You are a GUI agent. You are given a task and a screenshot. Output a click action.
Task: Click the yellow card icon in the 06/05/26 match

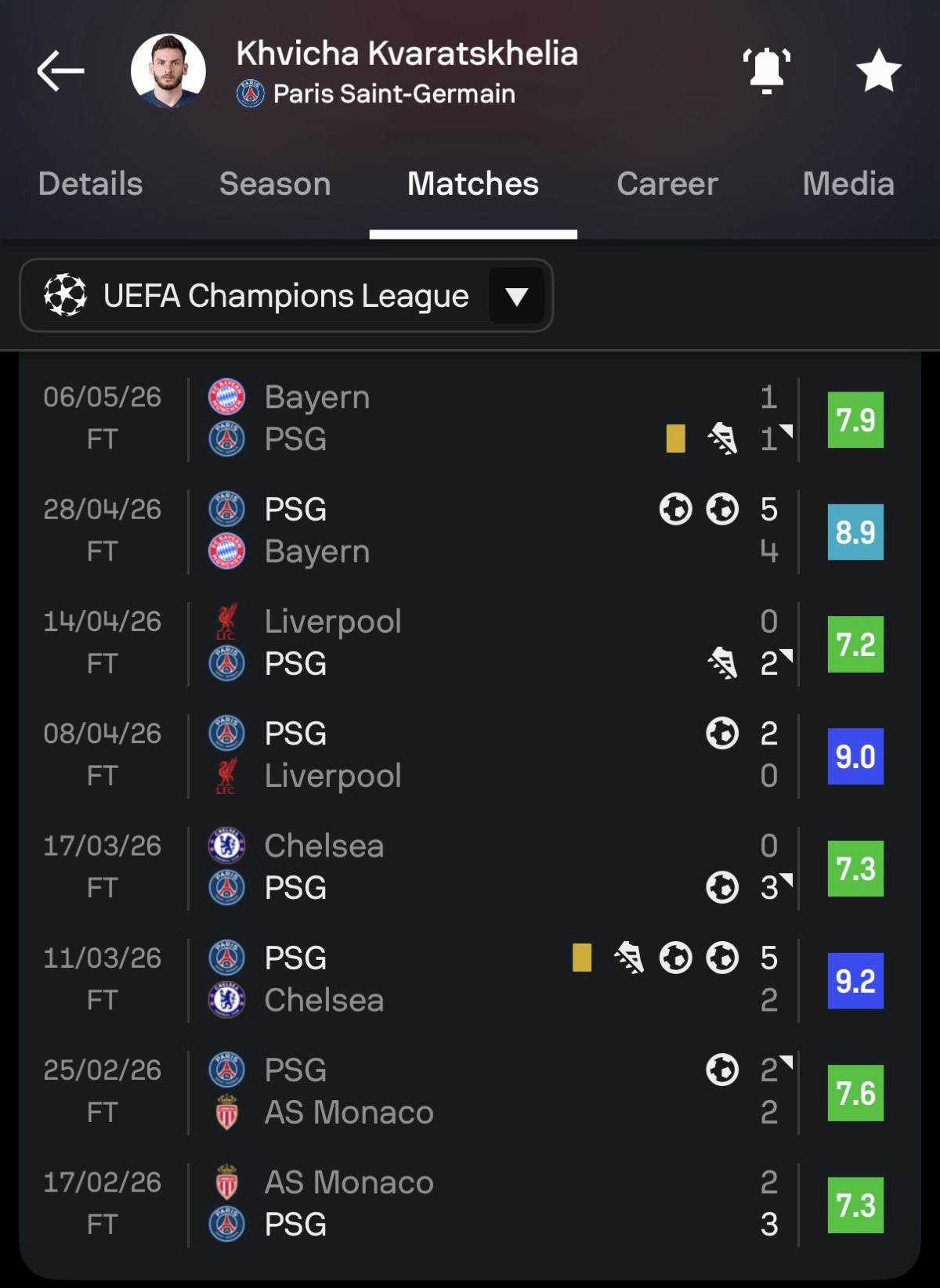[x=675, y=438]
